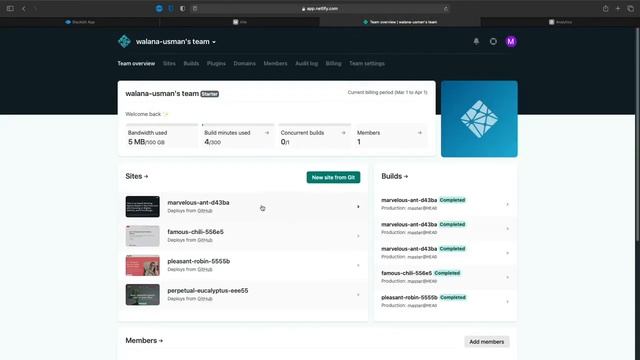Open chevron of famous-chili-556e5 build
Screen dimensions: 640x360
point(507,277)
